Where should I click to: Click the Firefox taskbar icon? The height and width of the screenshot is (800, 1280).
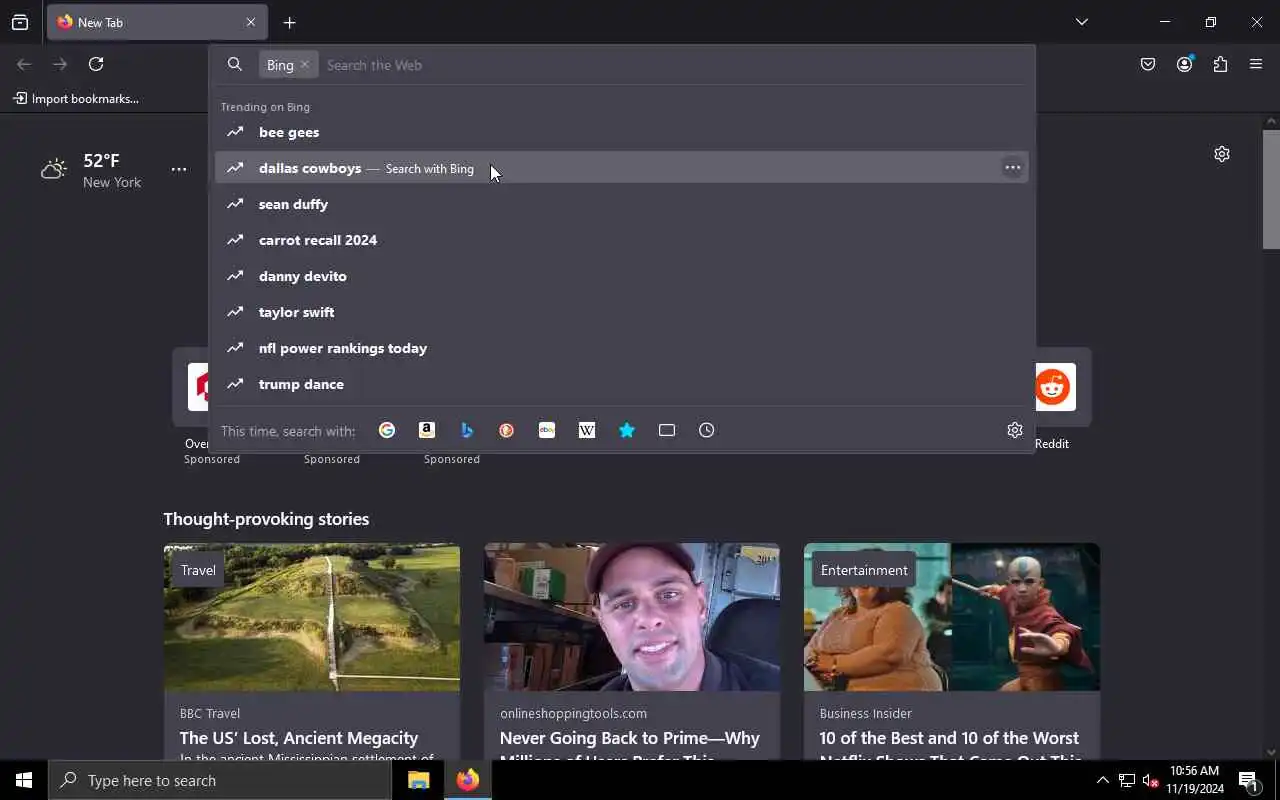(x=467, y=780)
